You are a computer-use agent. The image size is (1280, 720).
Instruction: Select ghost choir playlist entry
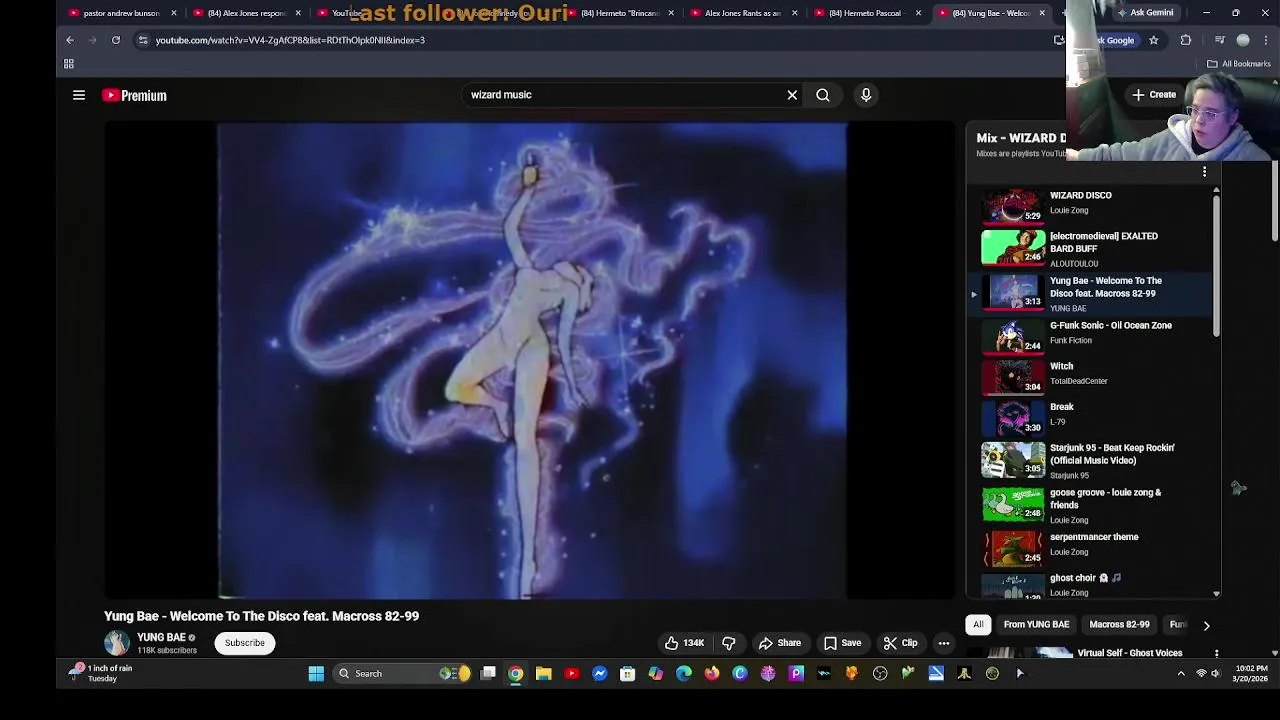pos(1090,585)
